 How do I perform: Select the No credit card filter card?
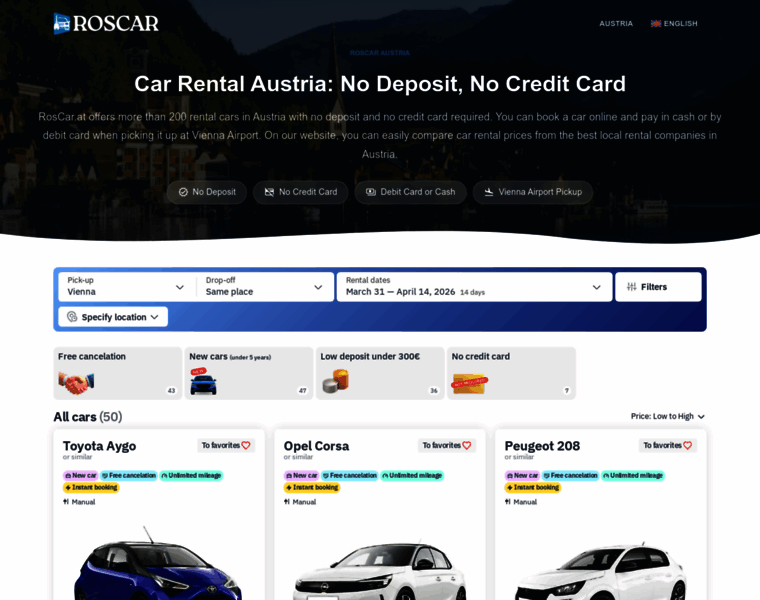pyautogui.click(x=511, y=373)
